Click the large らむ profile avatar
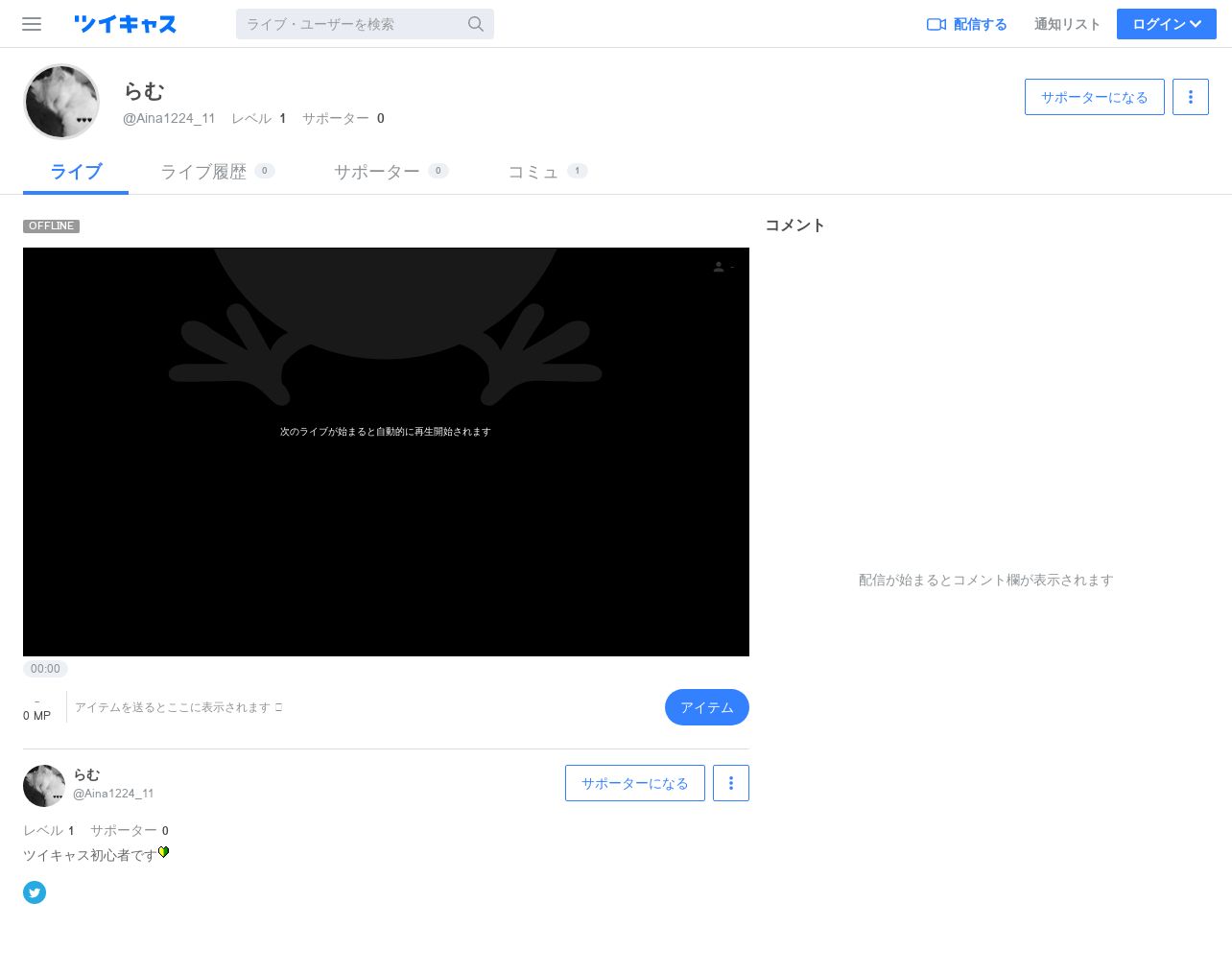Screen dimensions: 1232x974 (x=61, y=102)
